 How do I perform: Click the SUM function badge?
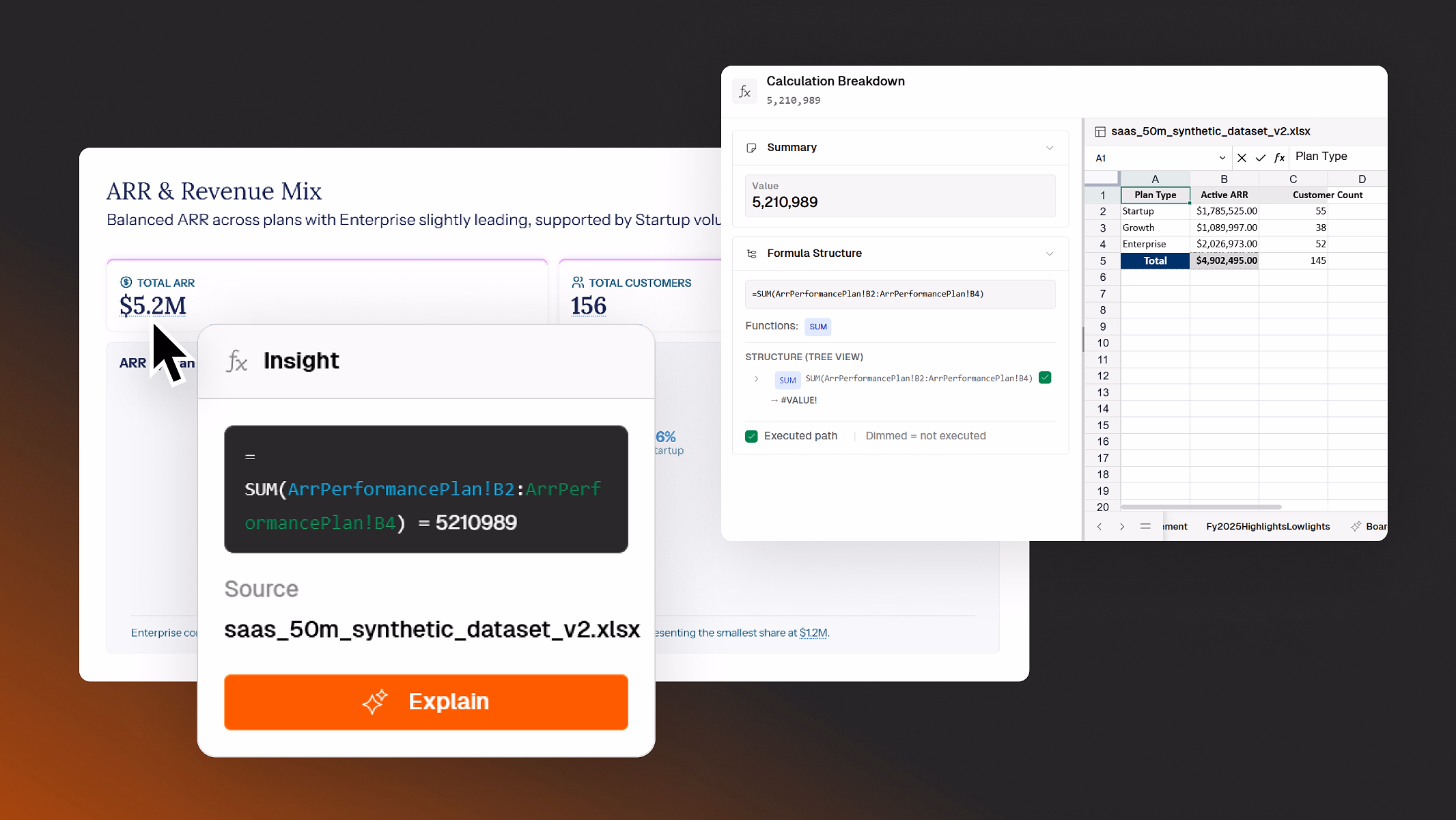point(817,327)
